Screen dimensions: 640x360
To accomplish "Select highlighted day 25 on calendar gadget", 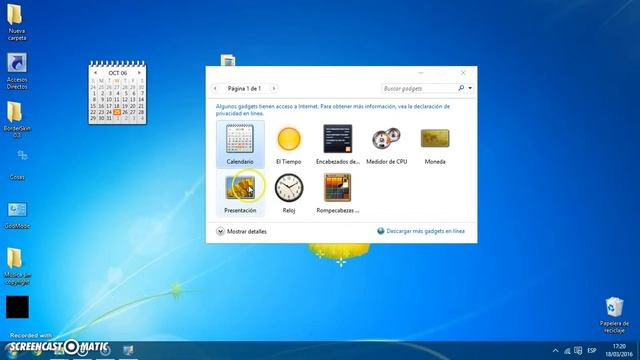I will 117,112.
